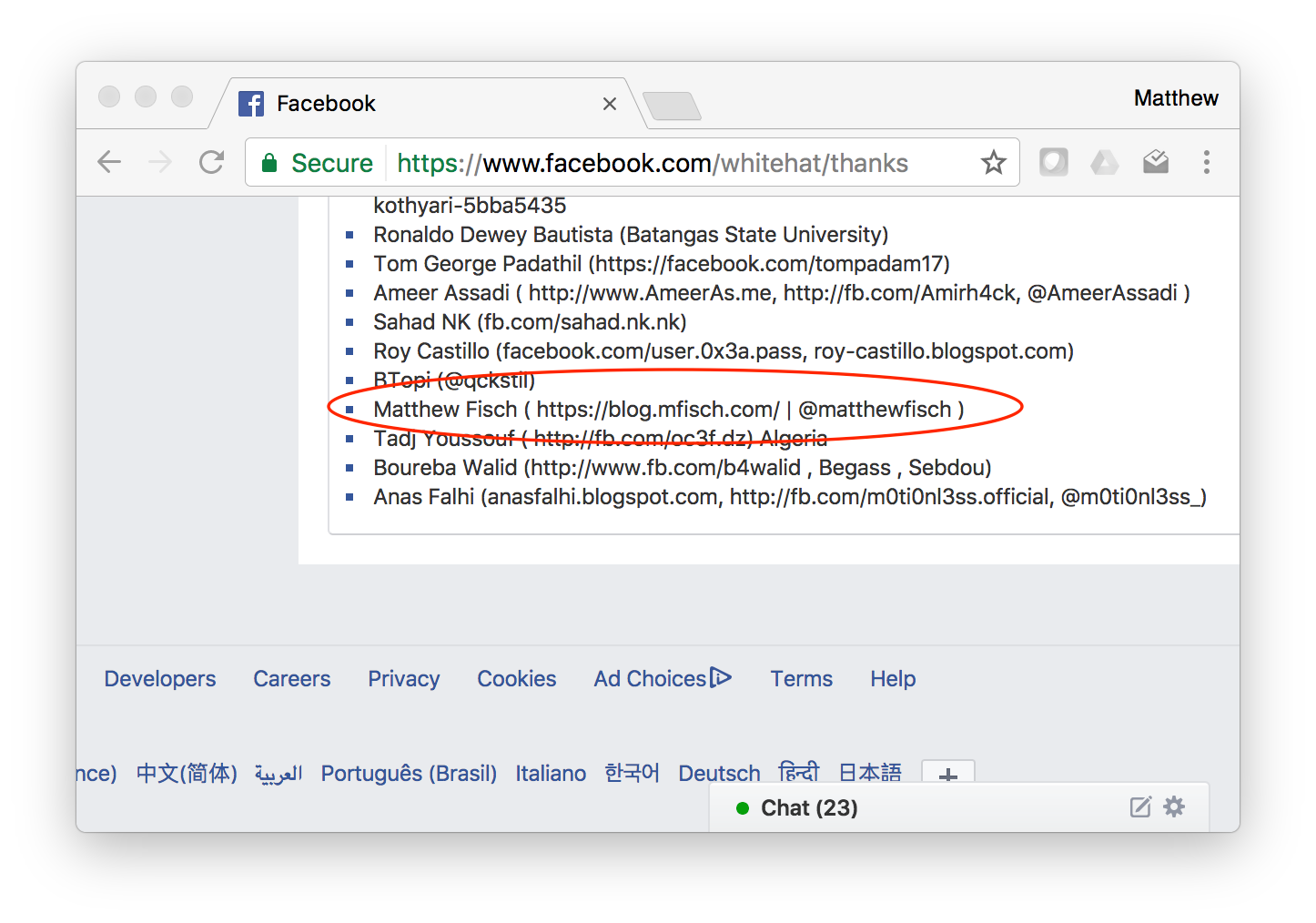The width and height of the screenshot is (1316, 923).
Task: Switch language to Português (Brasil)
Action: (x=409, y=773)
